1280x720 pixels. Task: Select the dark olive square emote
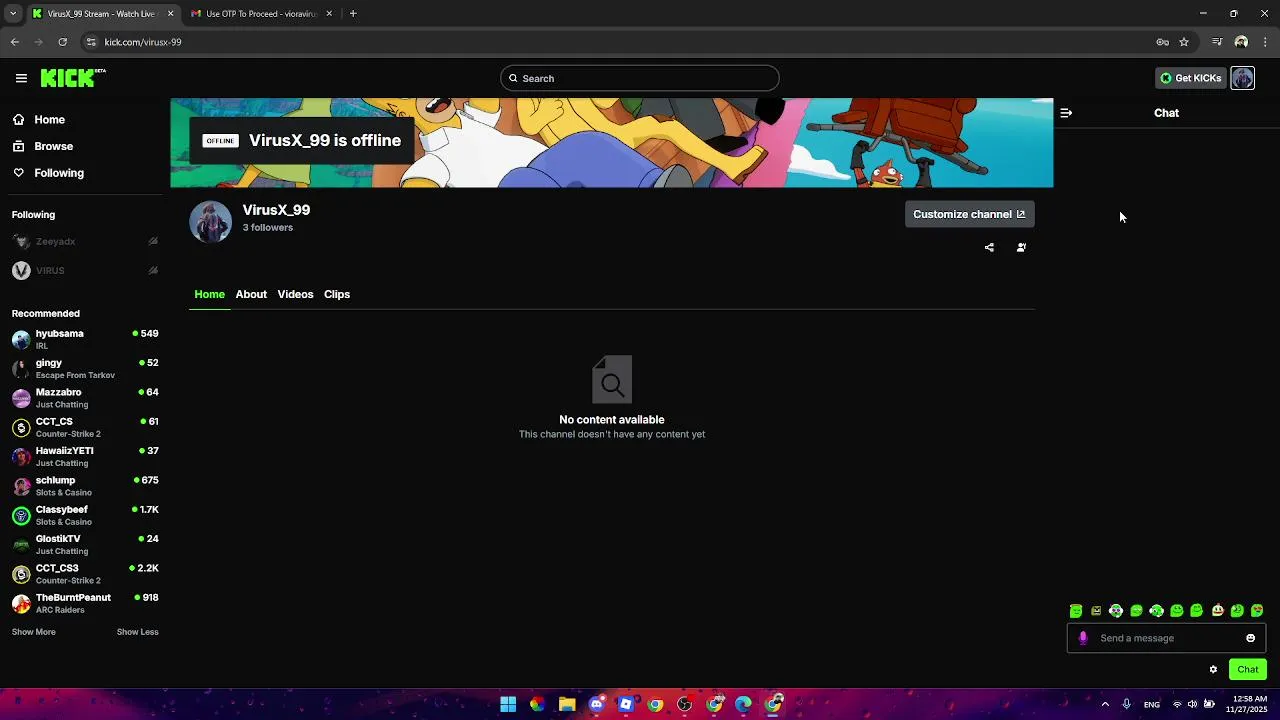pyautogui.click(x=1096, y=611)
